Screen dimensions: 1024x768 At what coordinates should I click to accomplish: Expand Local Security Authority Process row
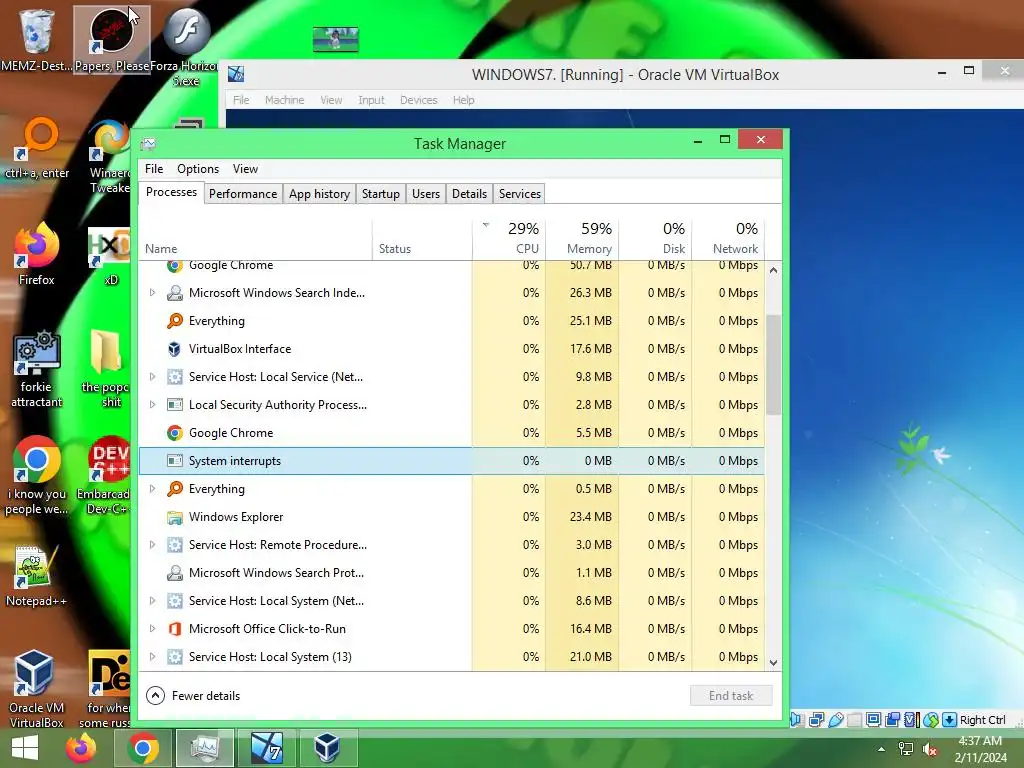(x=152, y=405)
